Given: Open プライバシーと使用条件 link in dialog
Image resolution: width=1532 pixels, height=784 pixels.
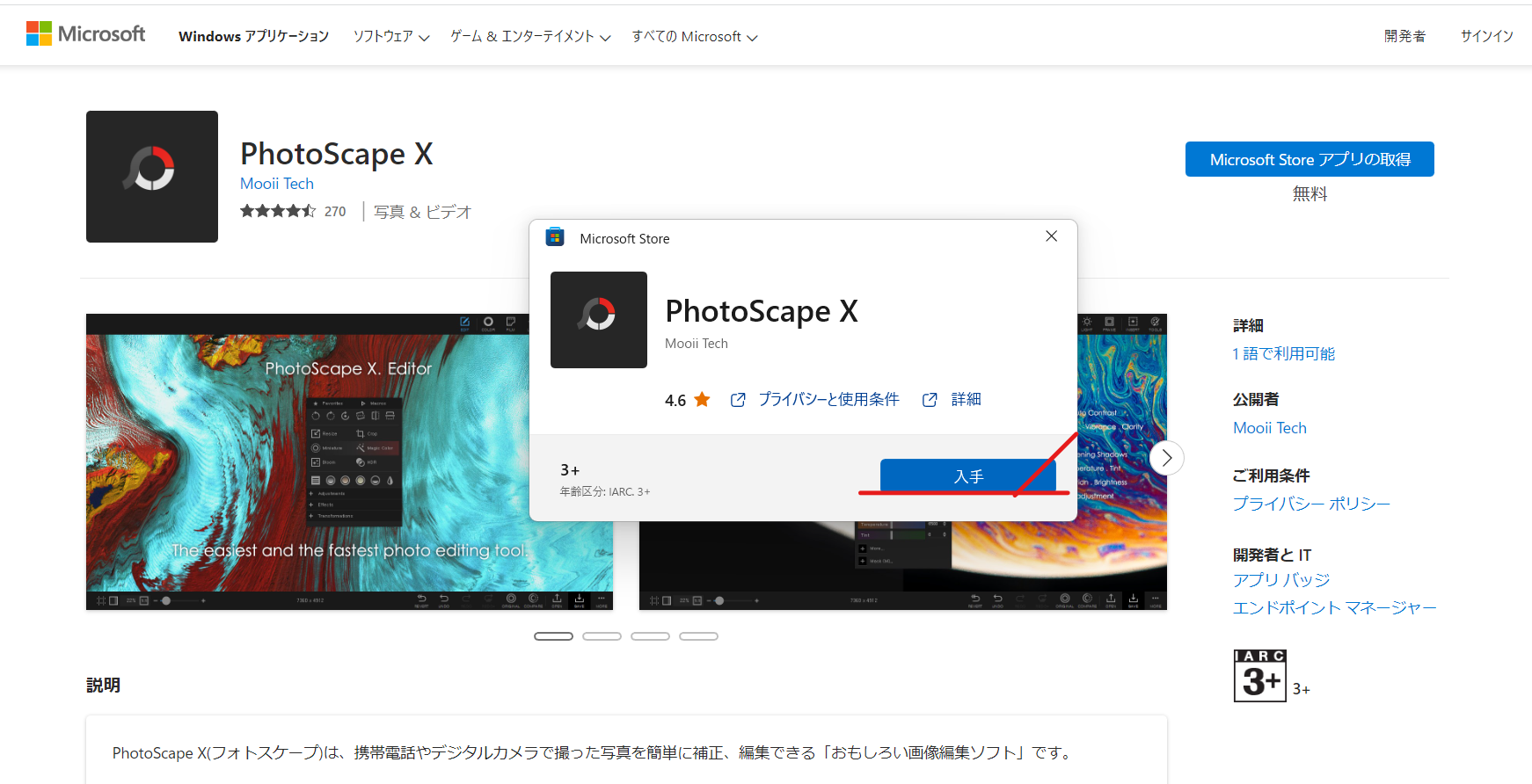Looking at the screenshot, I should [828, 400].
